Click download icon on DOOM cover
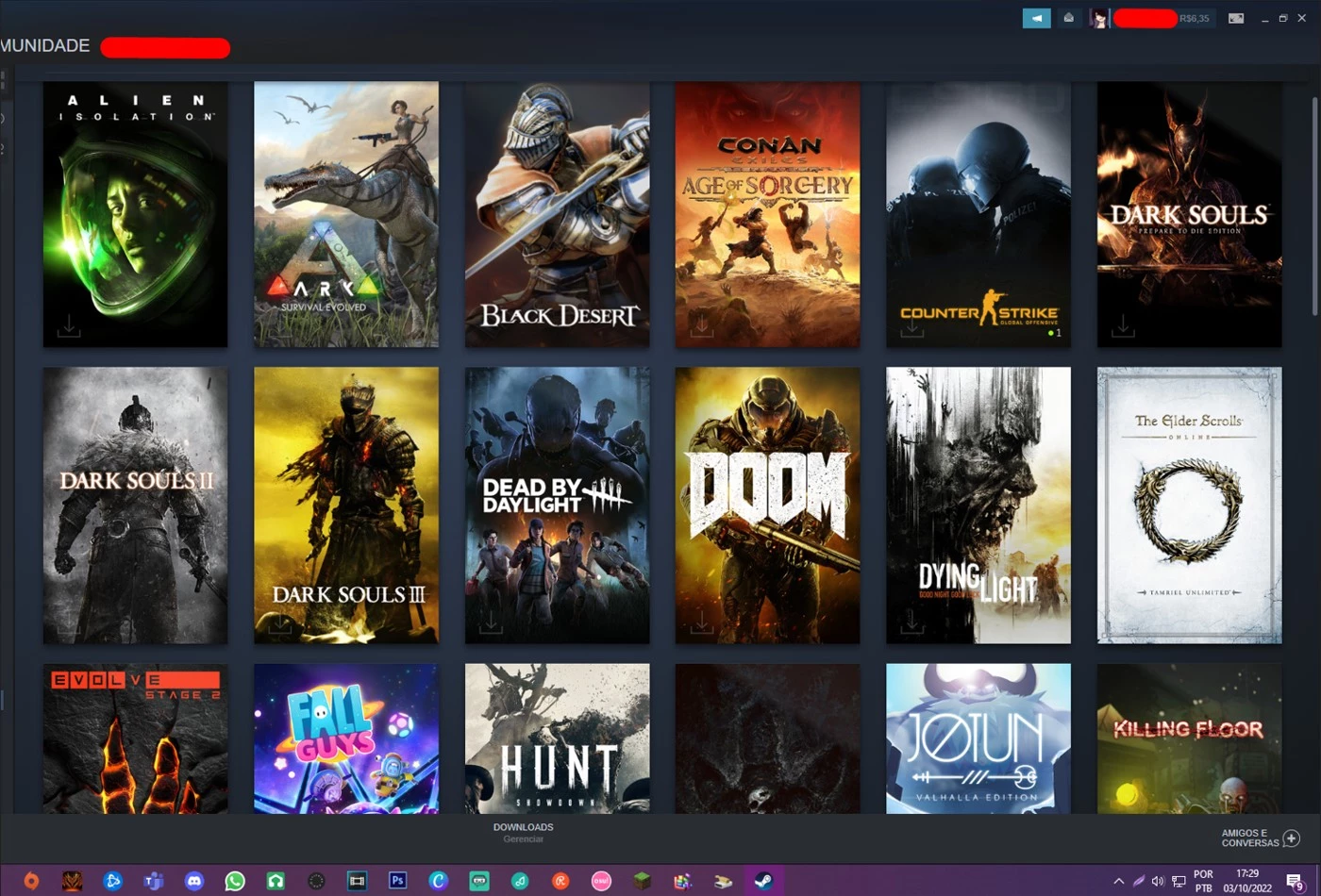 coord(701,622)
